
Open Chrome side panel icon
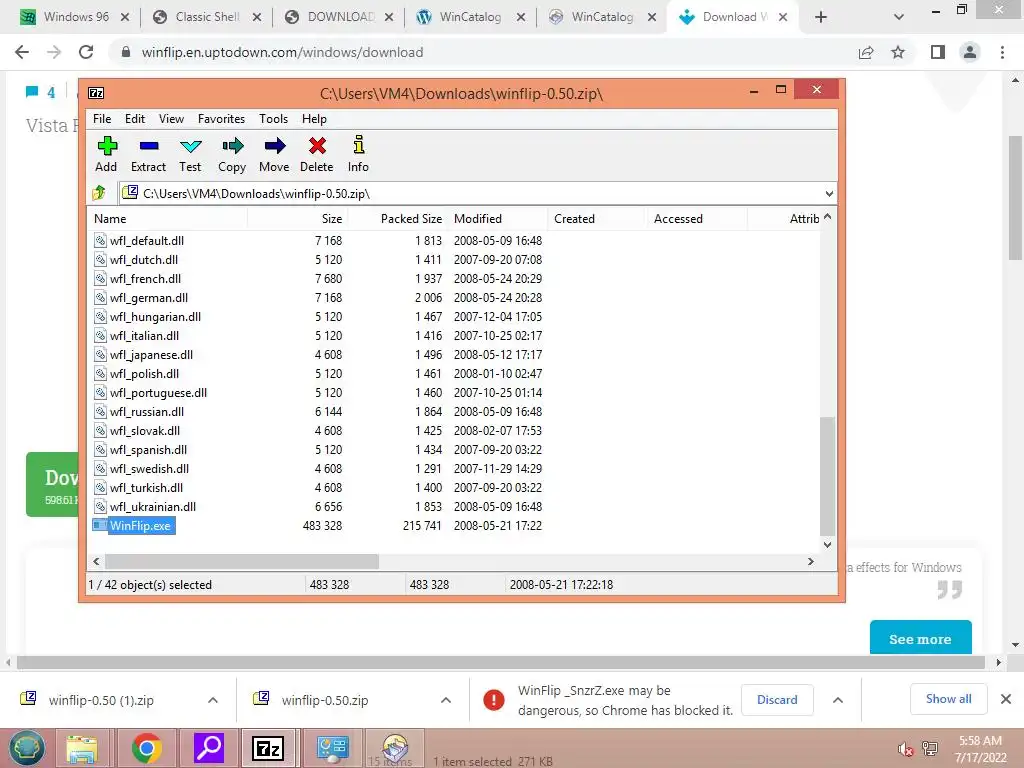coord(938,52)
